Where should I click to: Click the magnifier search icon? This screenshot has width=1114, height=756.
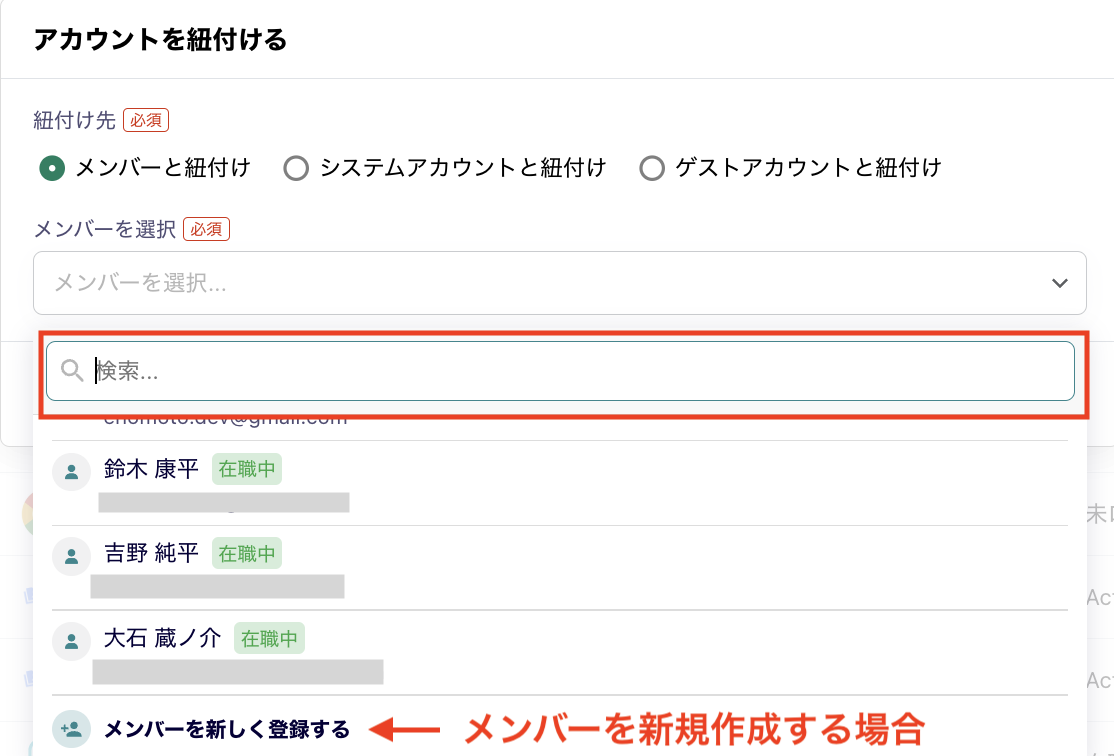[x=70, y=371]
